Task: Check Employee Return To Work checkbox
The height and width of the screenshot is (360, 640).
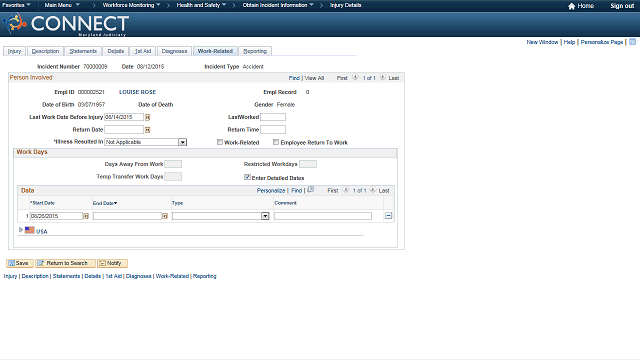Action: coord(276,142)
